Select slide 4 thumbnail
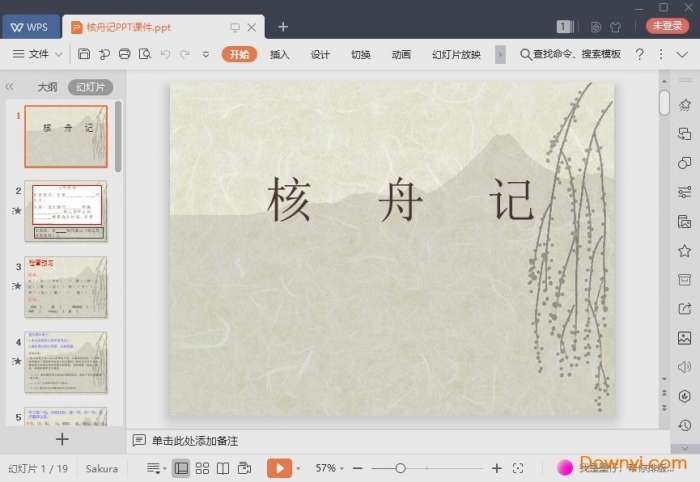The height and width of the screenshot is (482, 700). pos(66,362)
